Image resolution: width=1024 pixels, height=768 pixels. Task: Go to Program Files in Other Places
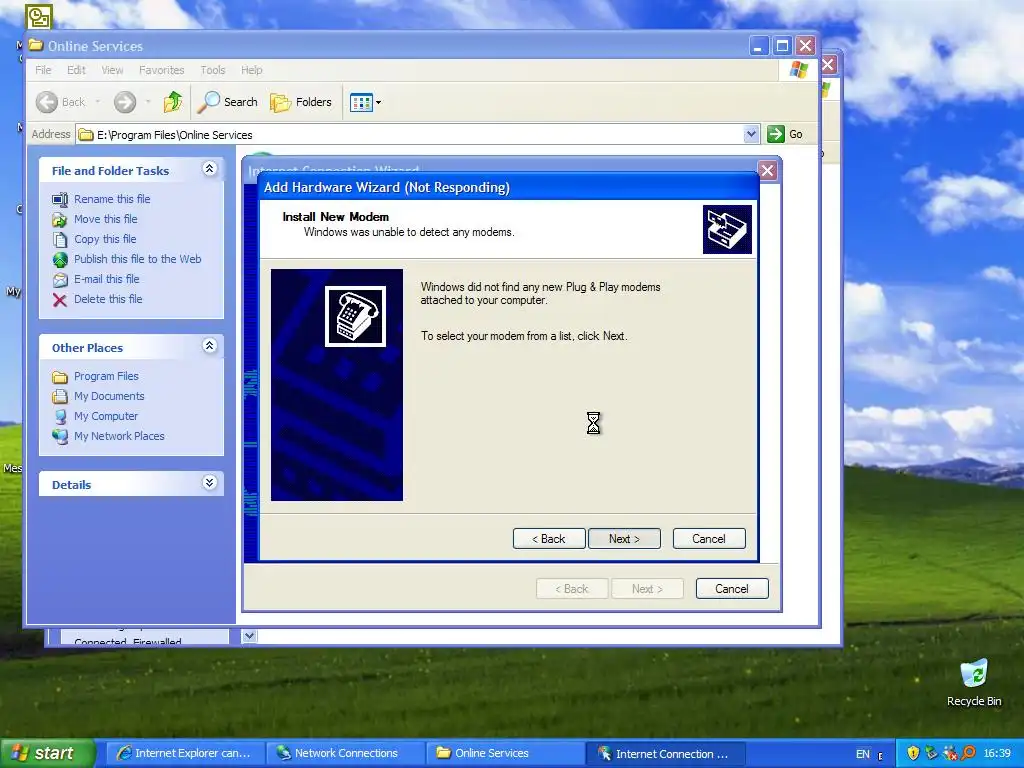point(106,376)
